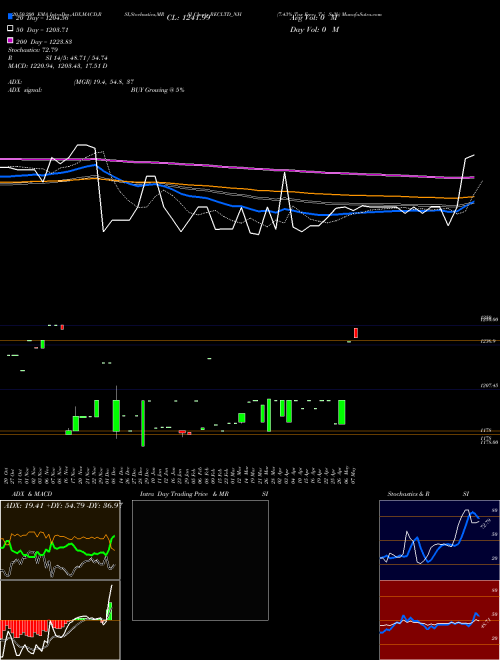Click the rotated '72.79' value in Stochastics chart
The image size is (500, 660).
click(x=484, y=524)
